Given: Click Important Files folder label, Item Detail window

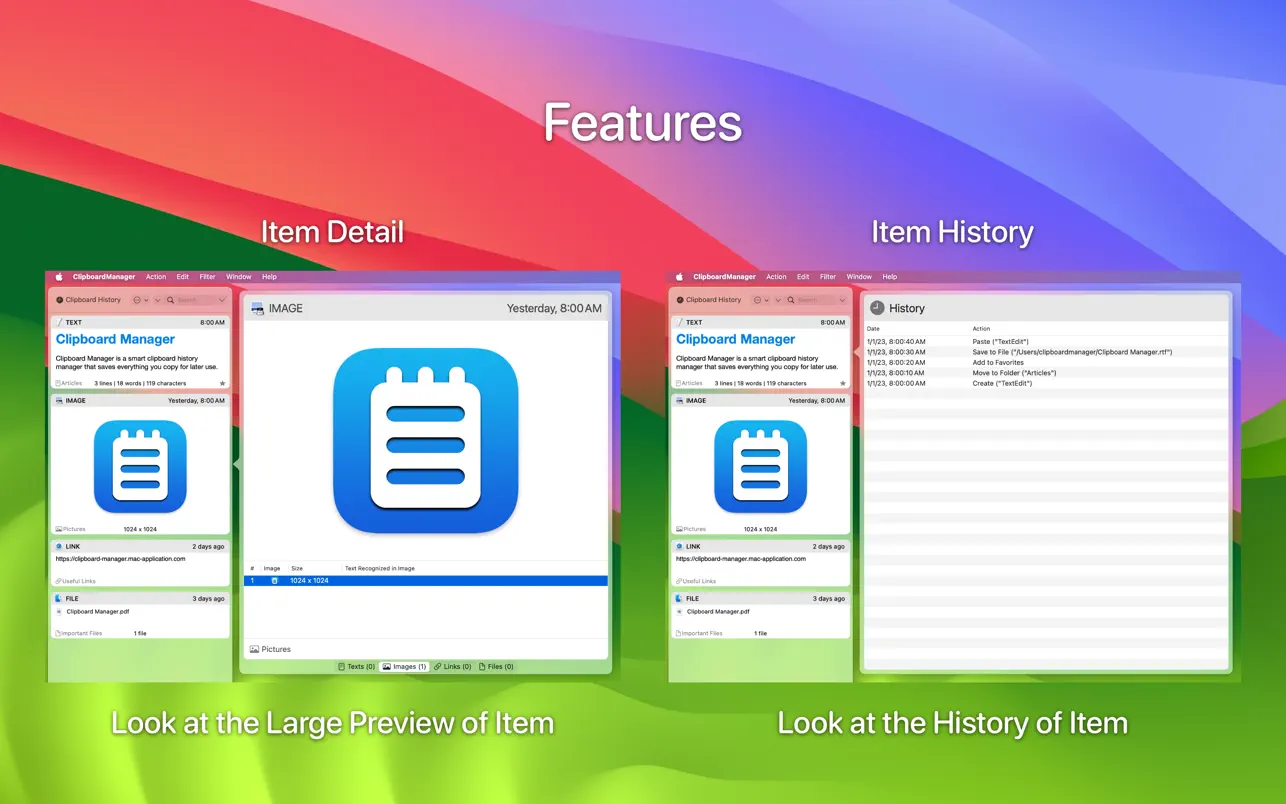Looking at the screenshot, I should click(x=79, y=633).
